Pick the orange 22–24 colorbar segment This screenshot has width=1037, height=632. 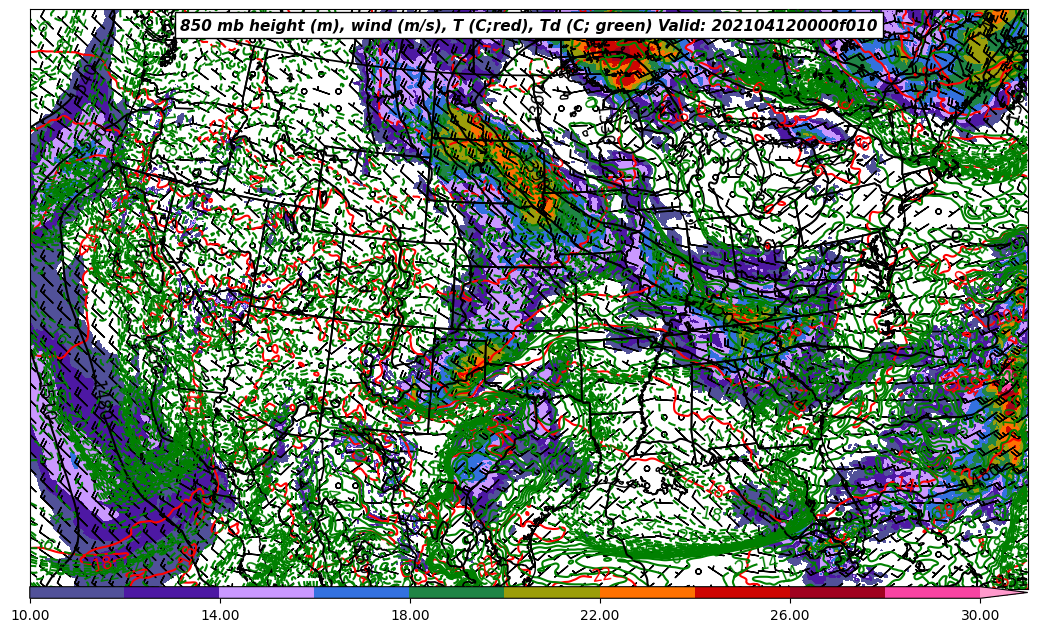click(x=647, y=592)
